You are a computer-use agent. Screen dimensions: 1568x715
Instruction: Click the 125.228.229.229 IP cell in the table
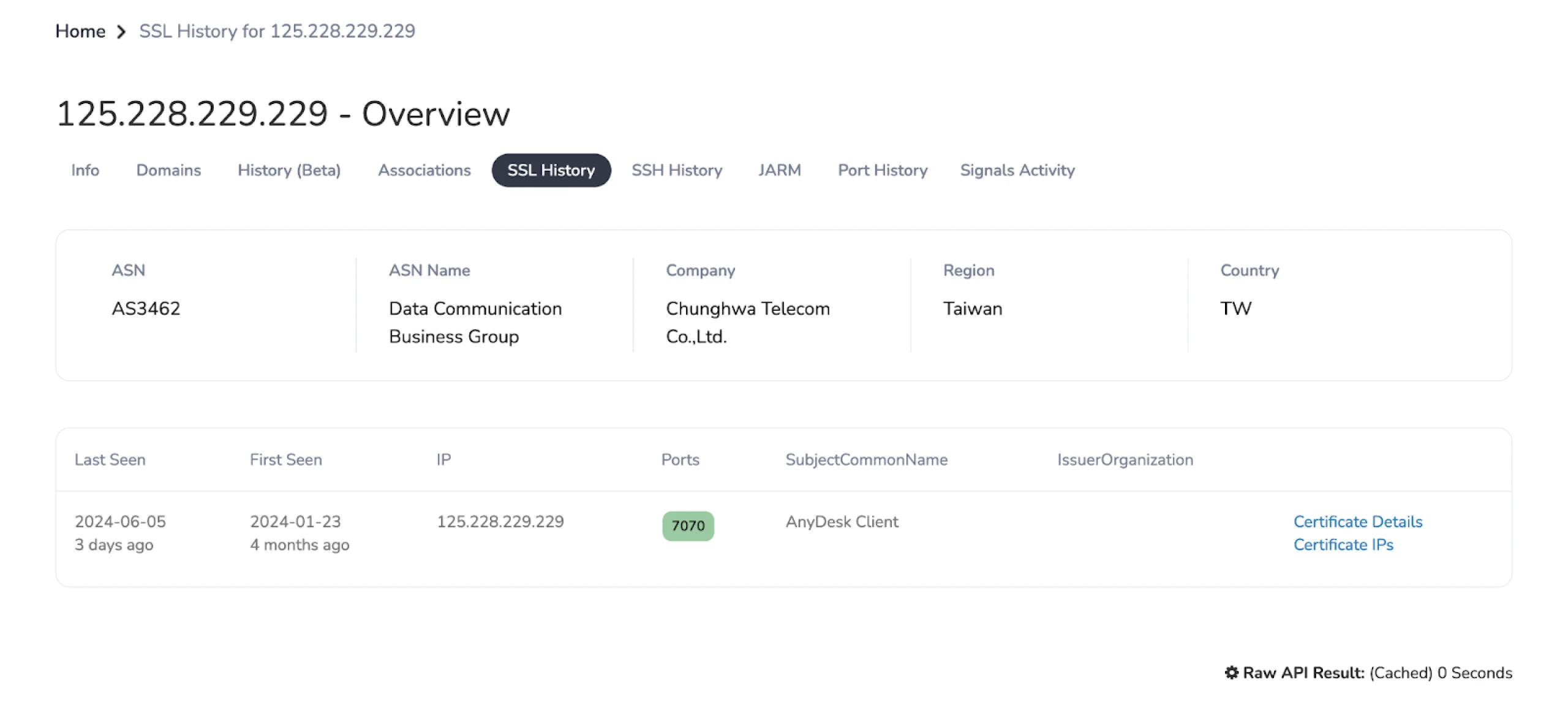pos(500,522)
